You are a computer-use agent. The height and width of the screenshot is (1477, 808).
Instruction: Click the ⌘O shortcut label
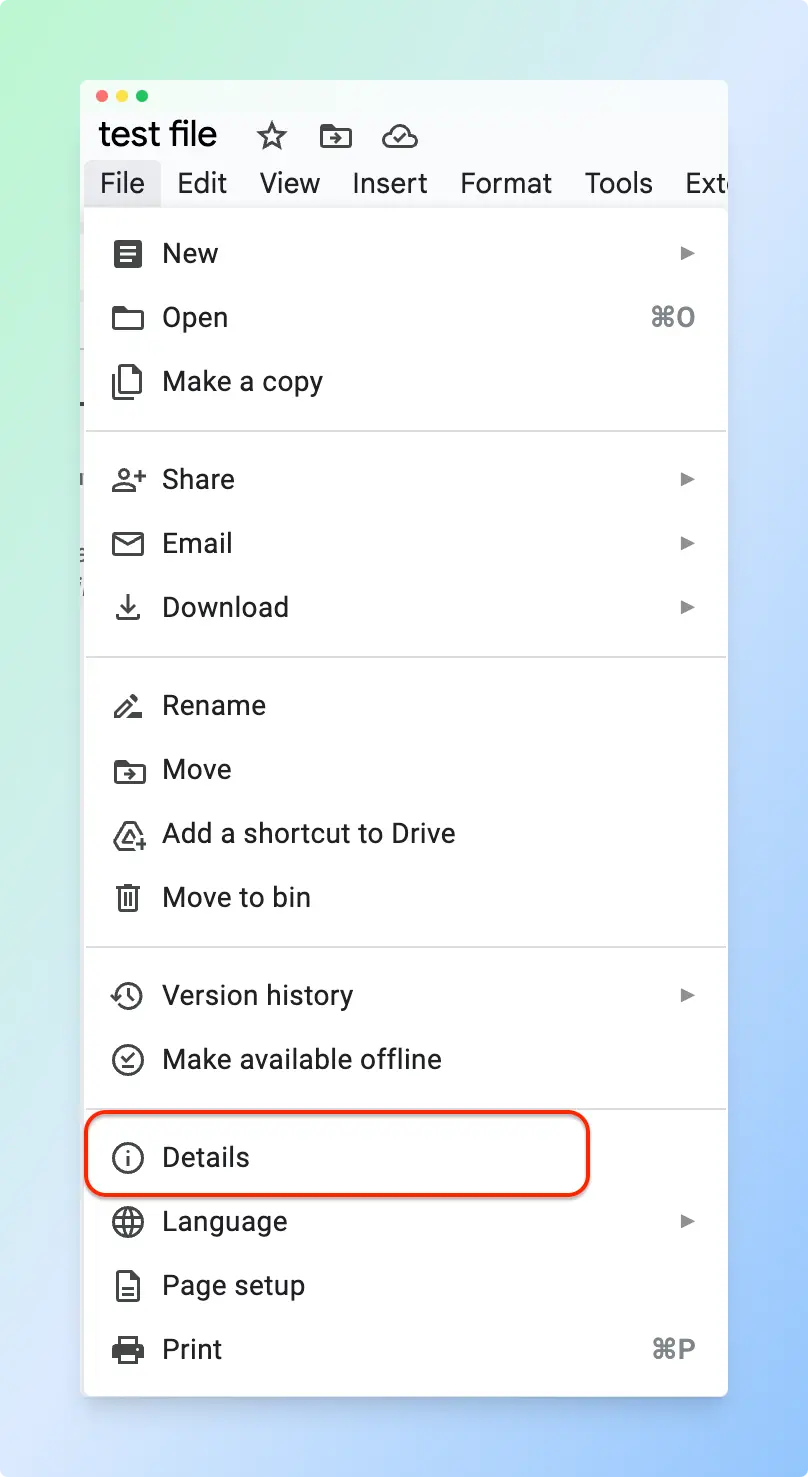(x=673, y=318)
